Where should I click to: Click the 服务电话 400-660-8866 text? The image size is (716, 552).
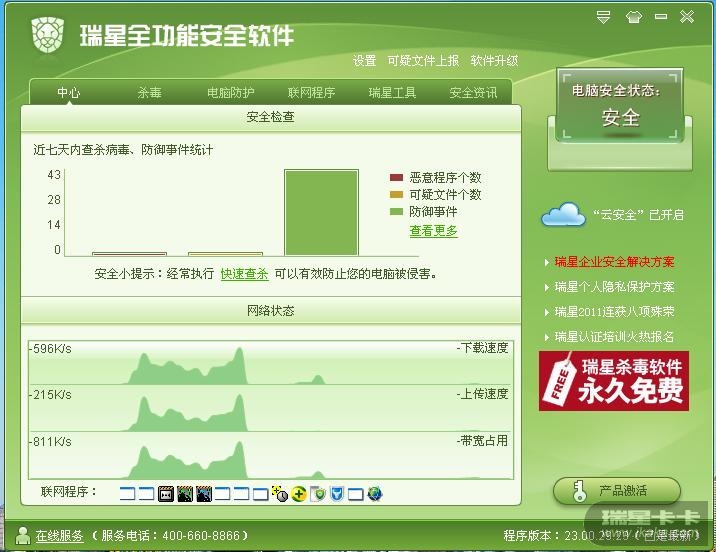click(170, 536)
